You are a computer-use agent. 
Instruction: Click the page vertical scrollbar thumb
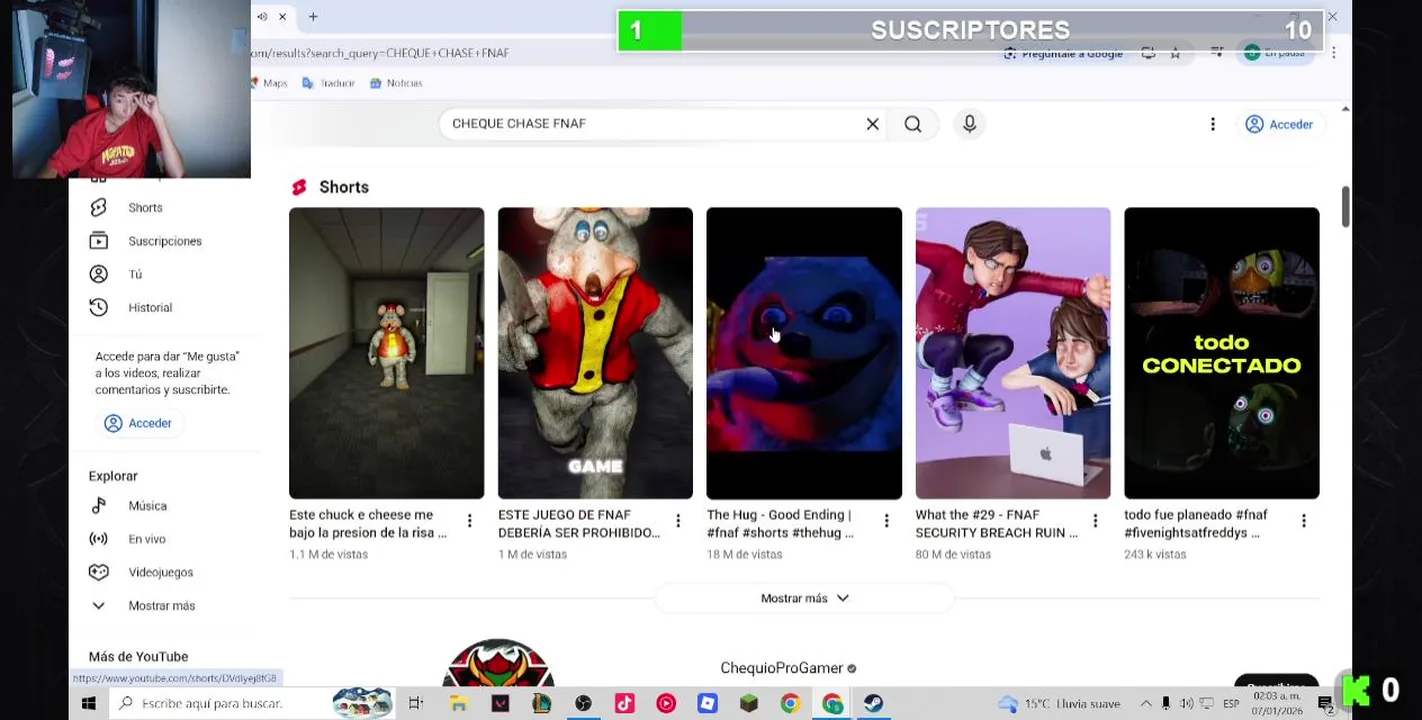(x=1345, y=206)
